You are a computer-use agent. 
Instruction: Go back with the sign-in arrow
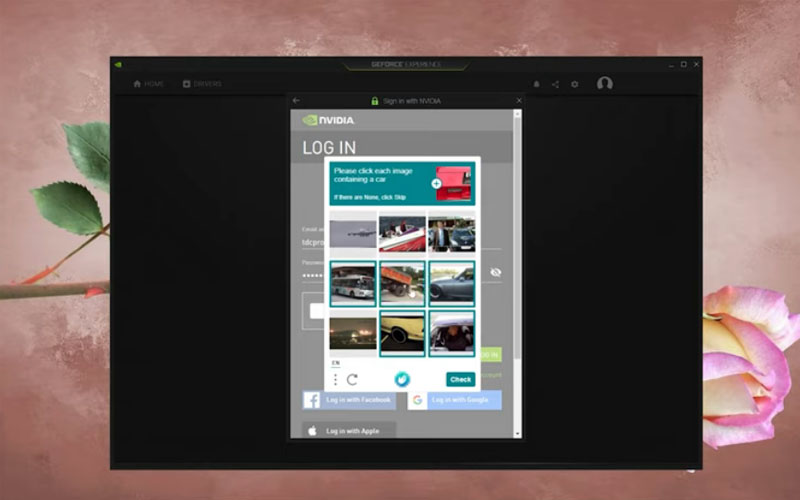(x=296, y=101)
